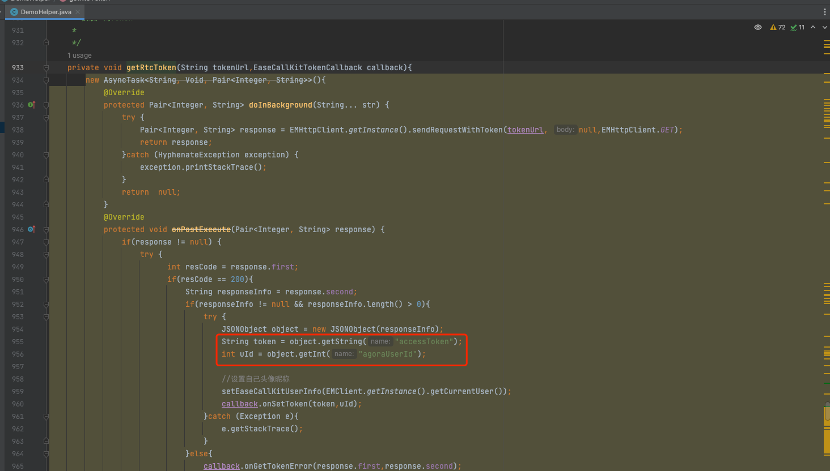This screenshot has width=830, height=472.
Task: Open the editor tabs options kebab menu
Action: pyautogui.click(x=824, y=11)
